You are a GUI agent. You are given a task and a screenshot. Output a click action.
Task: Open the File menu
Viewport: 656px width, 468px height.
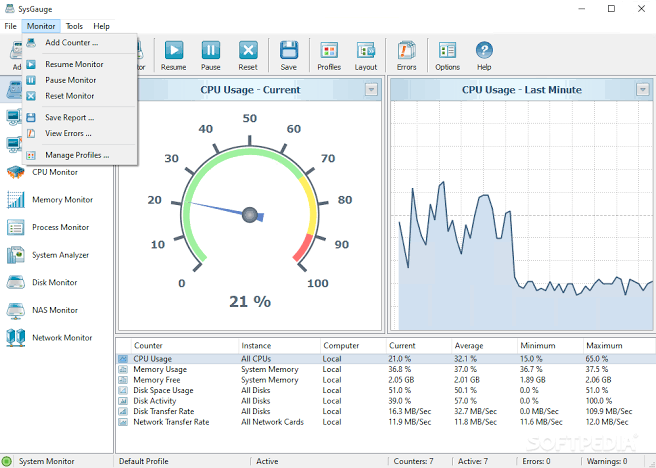point(10,26)
